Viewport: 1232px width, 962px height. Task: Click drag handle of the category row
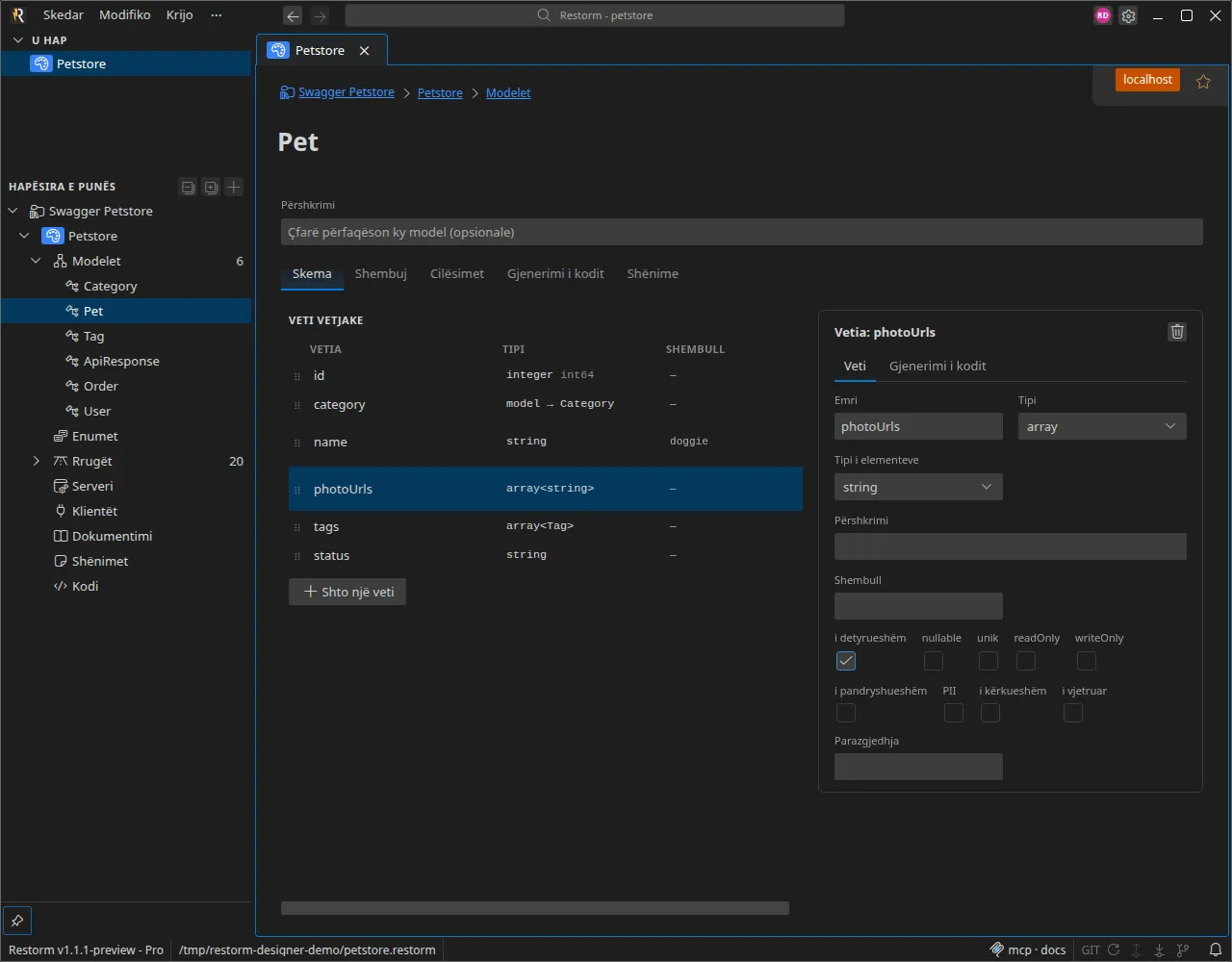[297, 405]
